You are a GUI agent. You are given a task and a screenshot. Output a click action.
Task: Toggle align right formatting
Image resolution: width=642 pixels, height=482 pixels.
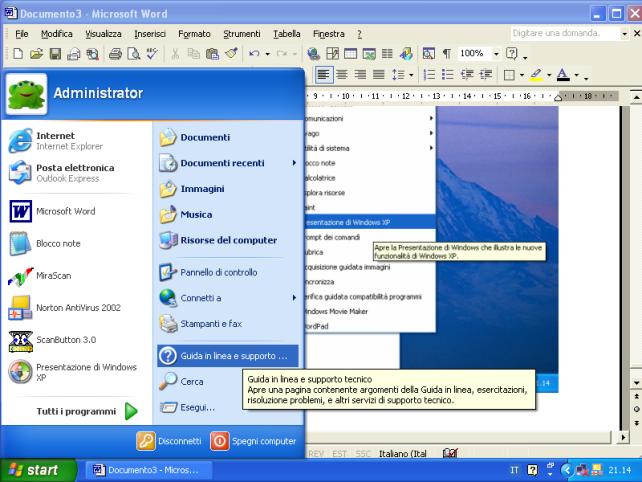[360, 75]
